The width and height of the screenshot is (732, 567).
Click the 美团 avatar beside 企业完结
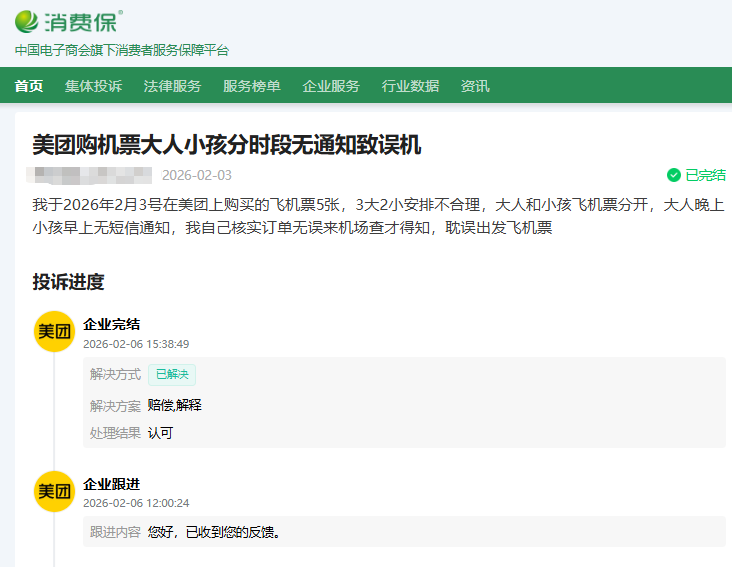pyautogui.click(x=54, y=332)
